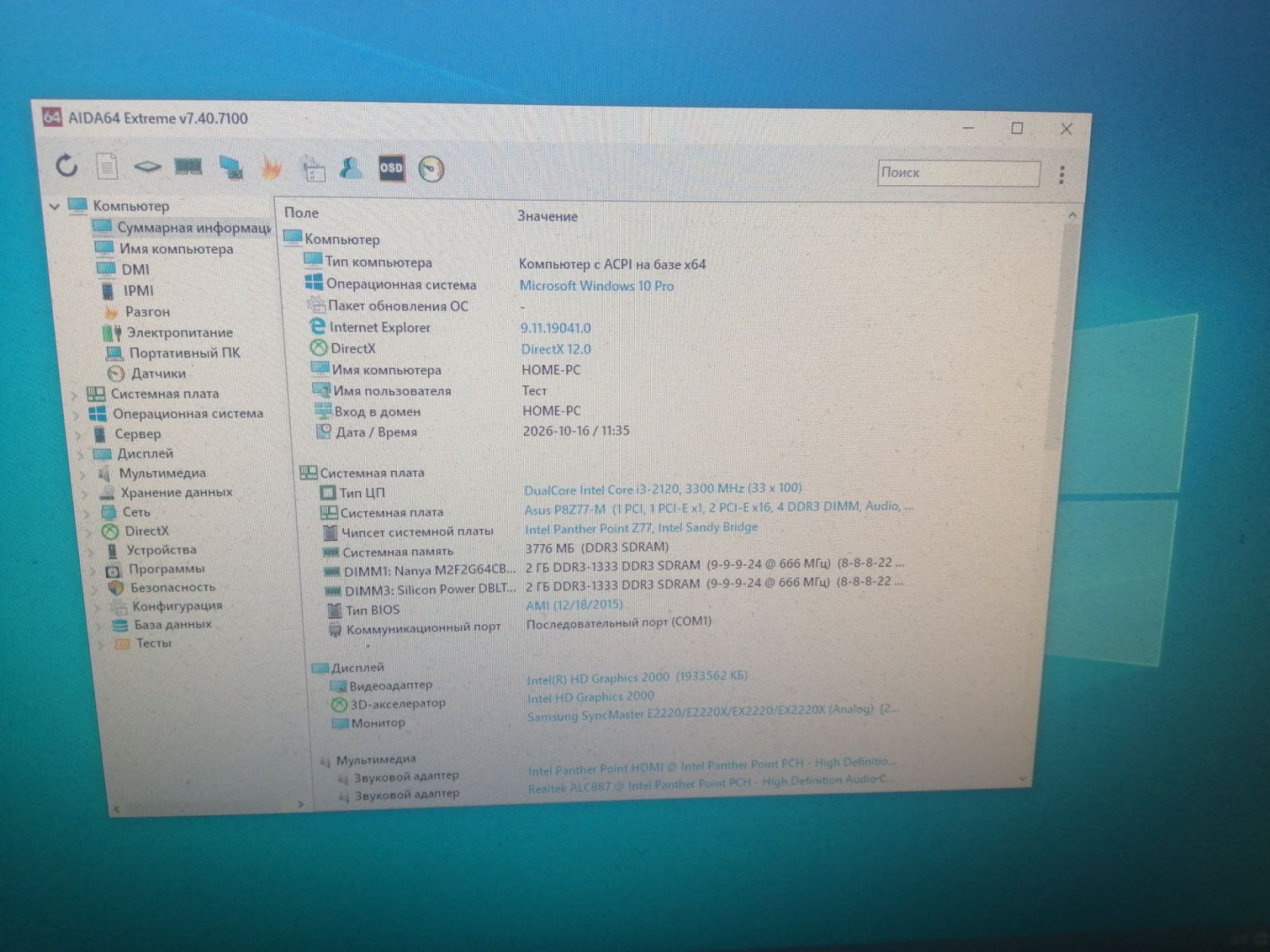The width and height of the screenshot is (1270, 952).
Task: Select Тесты in the tree
Action: pos(143,643)
